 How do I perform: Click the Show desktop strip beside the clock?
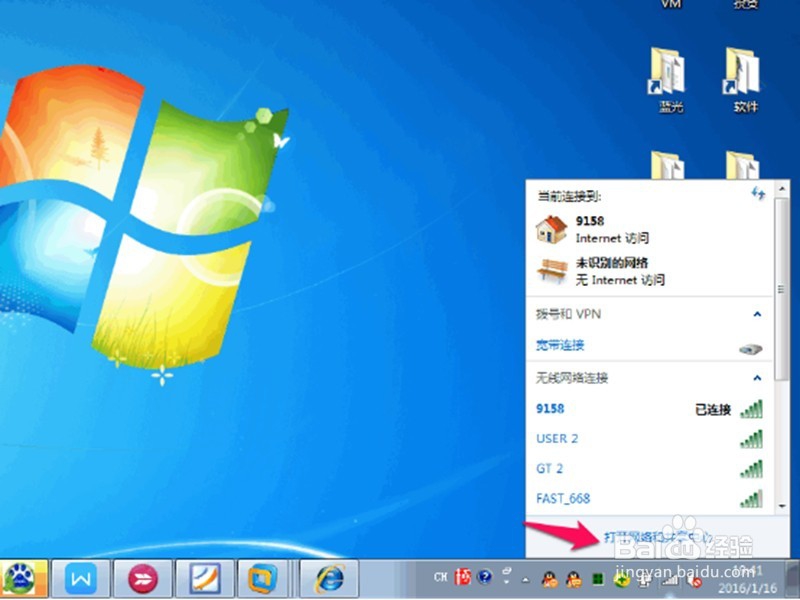(792, 579)
